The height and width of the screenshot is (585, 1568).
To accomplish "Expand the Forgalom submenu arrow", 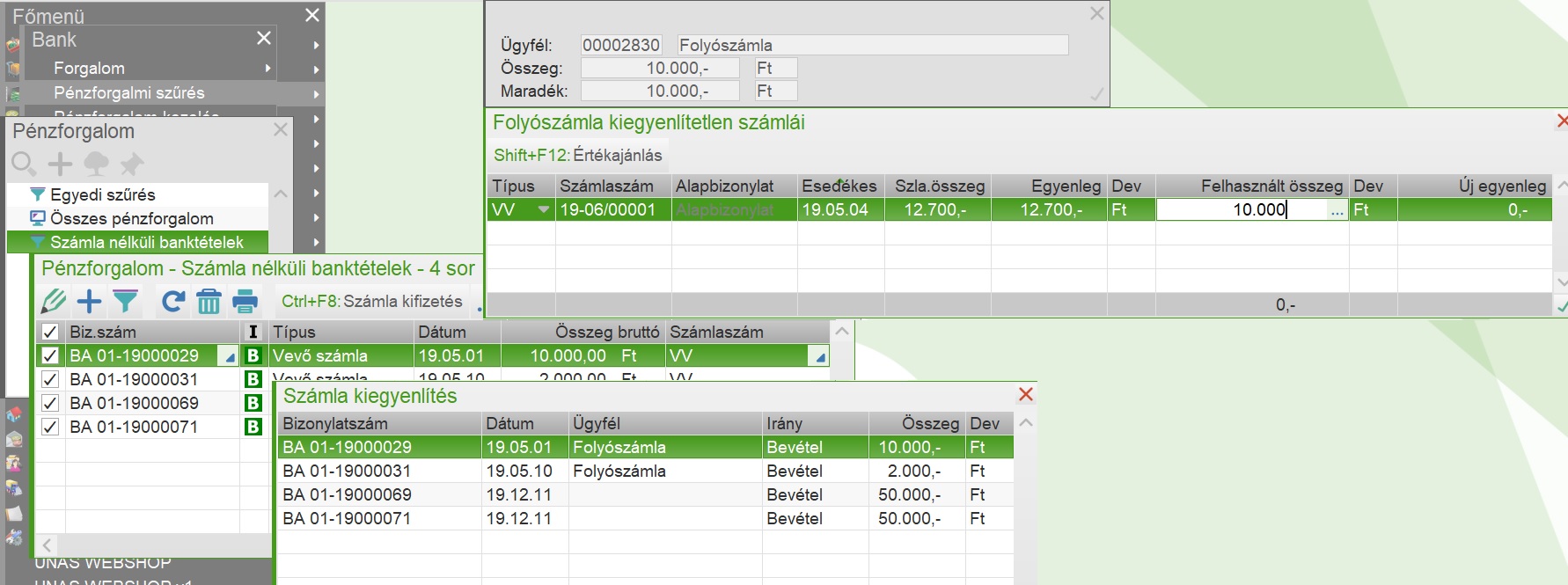I will (267, 68).
